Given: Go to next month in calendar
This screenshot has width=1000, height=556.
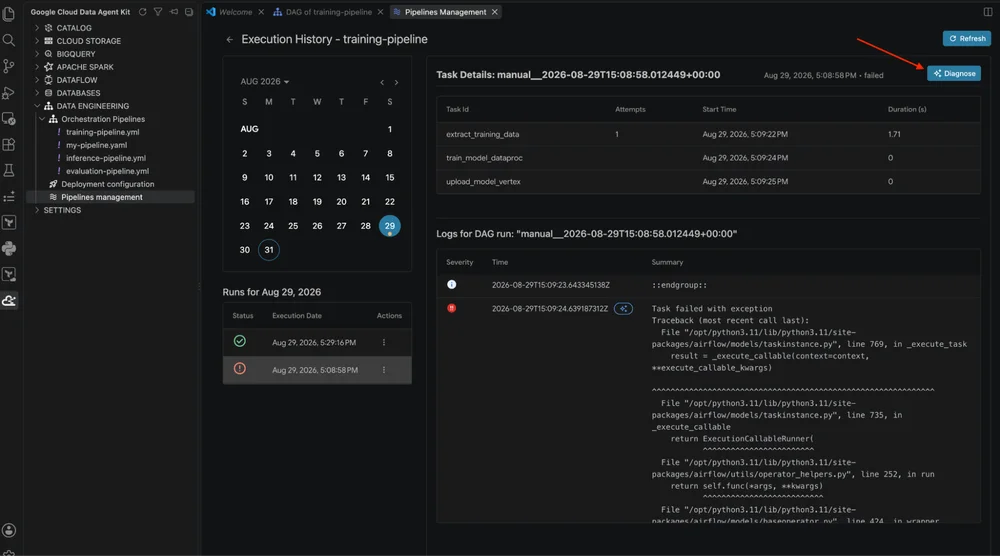Looking at the screenshot, I should [396, 82].
